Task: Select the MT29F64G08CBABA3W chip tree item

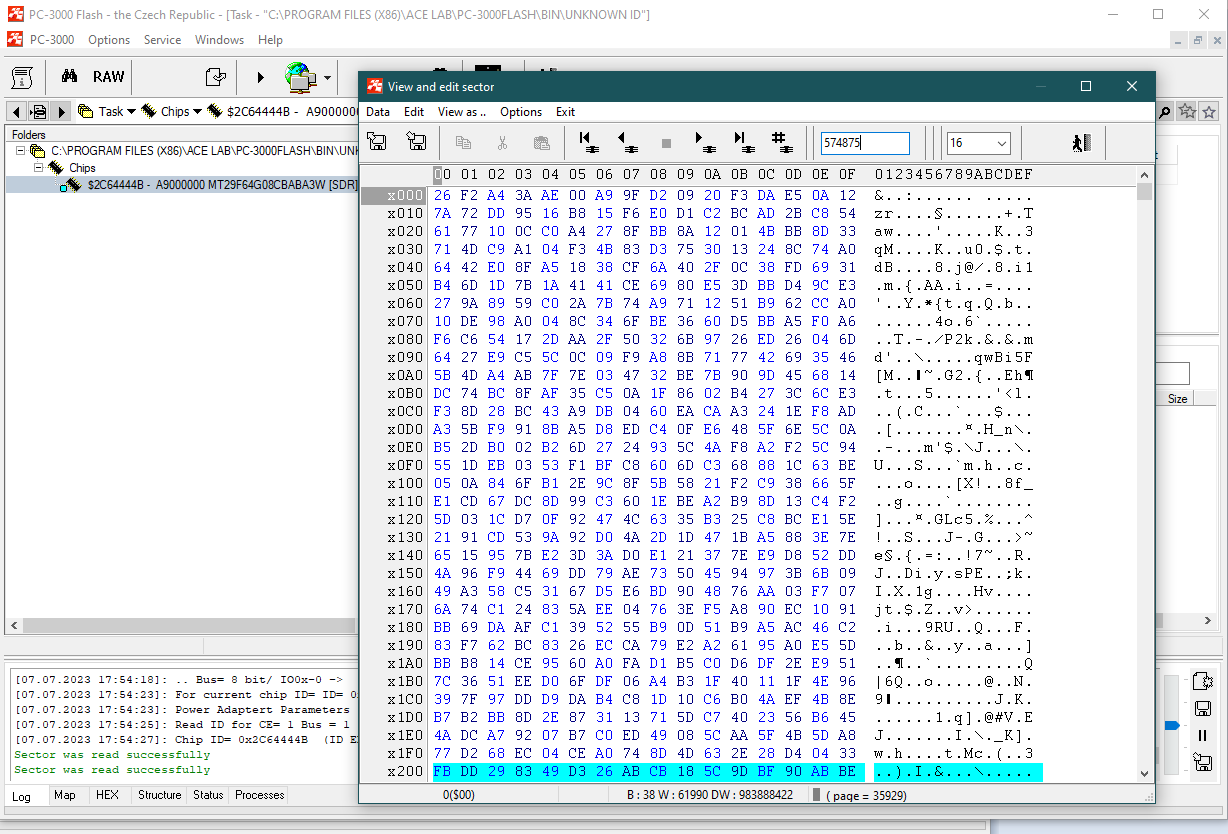Action: [220, 185]
